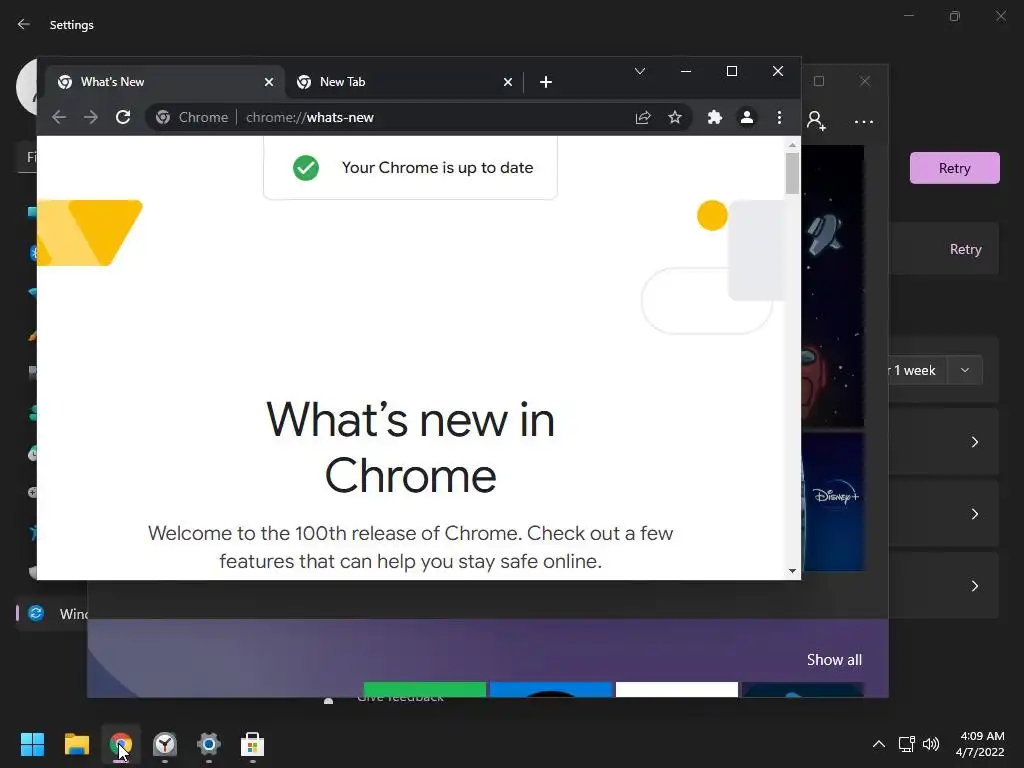Switch to the What's New tab
1024x768 pixels.
coord(163,82)
